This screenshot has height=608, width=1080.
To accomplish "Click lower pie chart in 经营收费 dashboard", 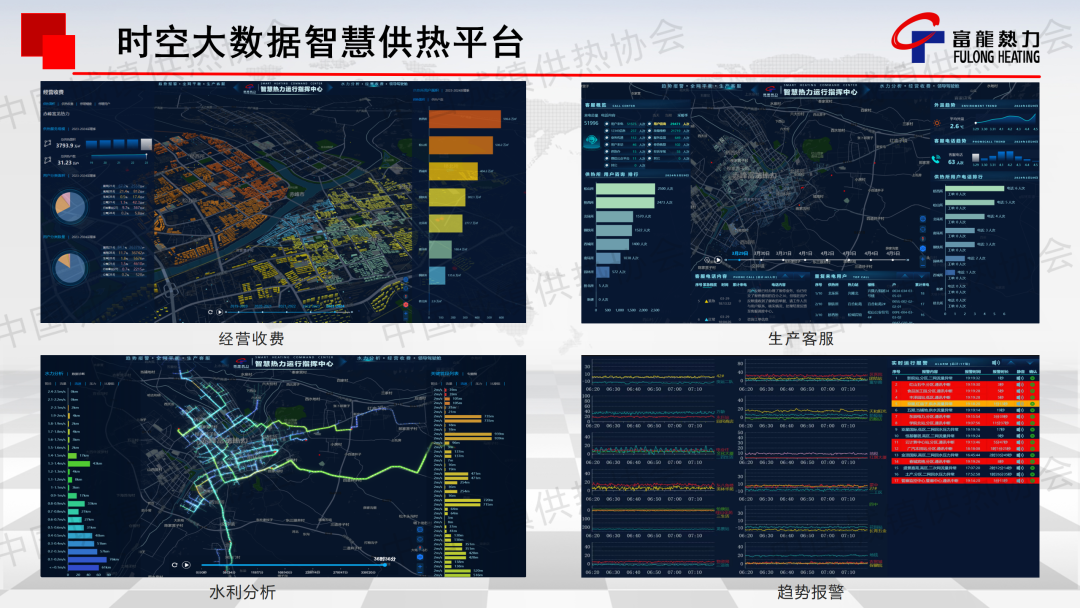I will coord(69,267).
